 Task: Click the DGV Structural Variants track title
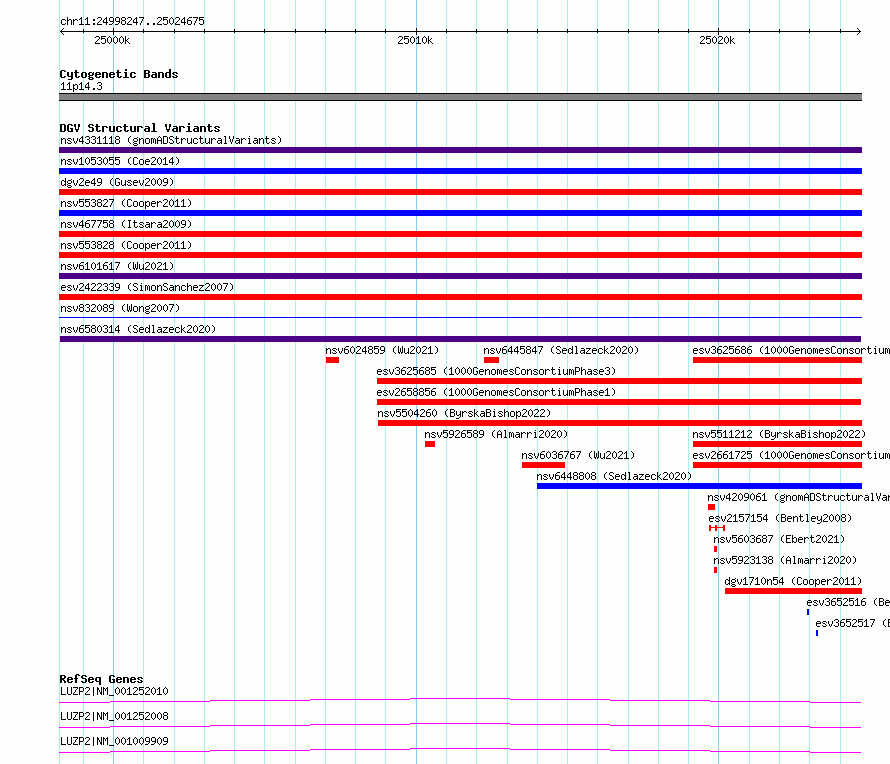(x=140, y=128)
